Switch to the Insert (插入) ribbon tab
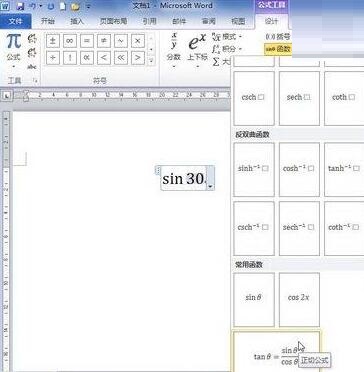 click(x=77, y=21)
